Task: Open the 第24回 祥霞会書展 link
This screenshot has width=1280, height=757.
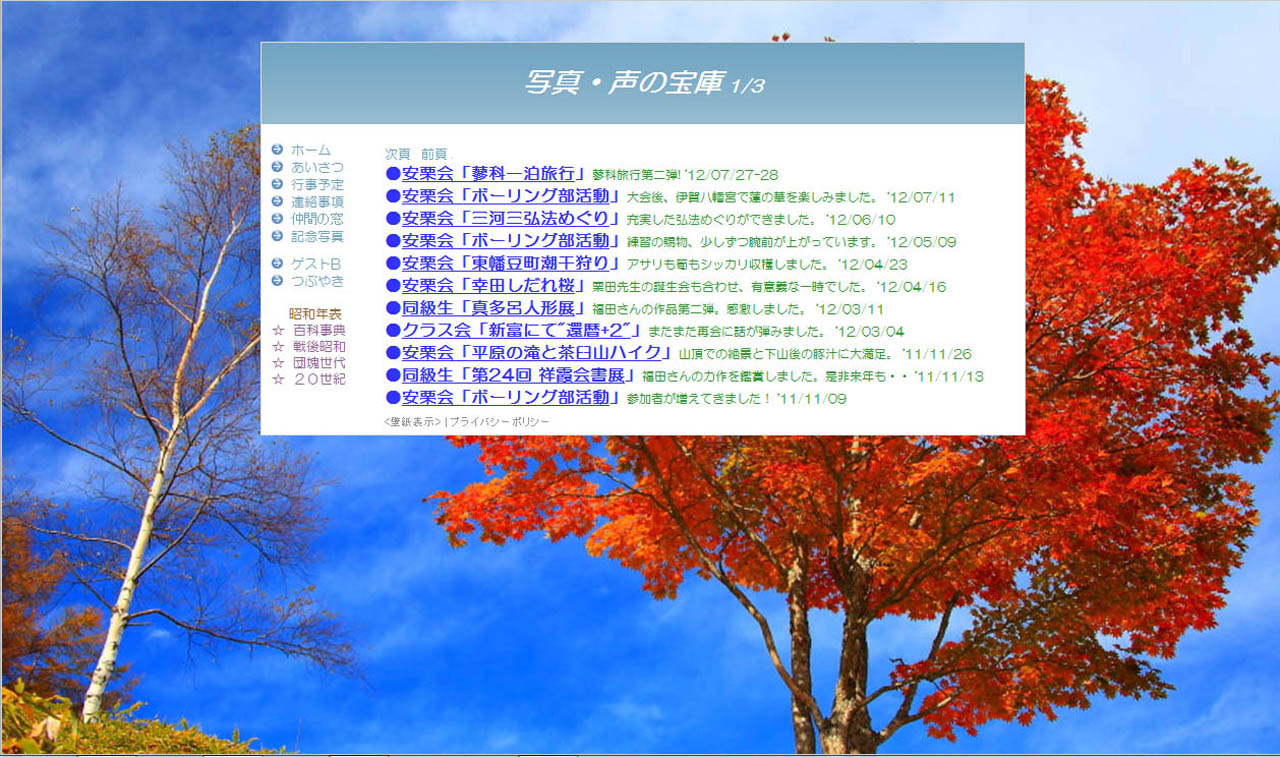Action: pyautogui.click(x=519, y=376)
